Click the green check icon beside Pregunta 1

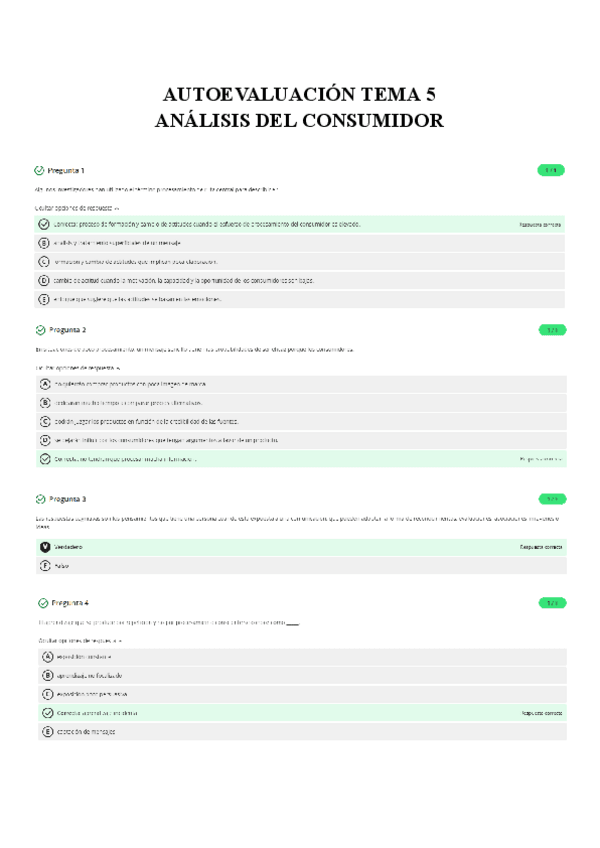point(40,171)
